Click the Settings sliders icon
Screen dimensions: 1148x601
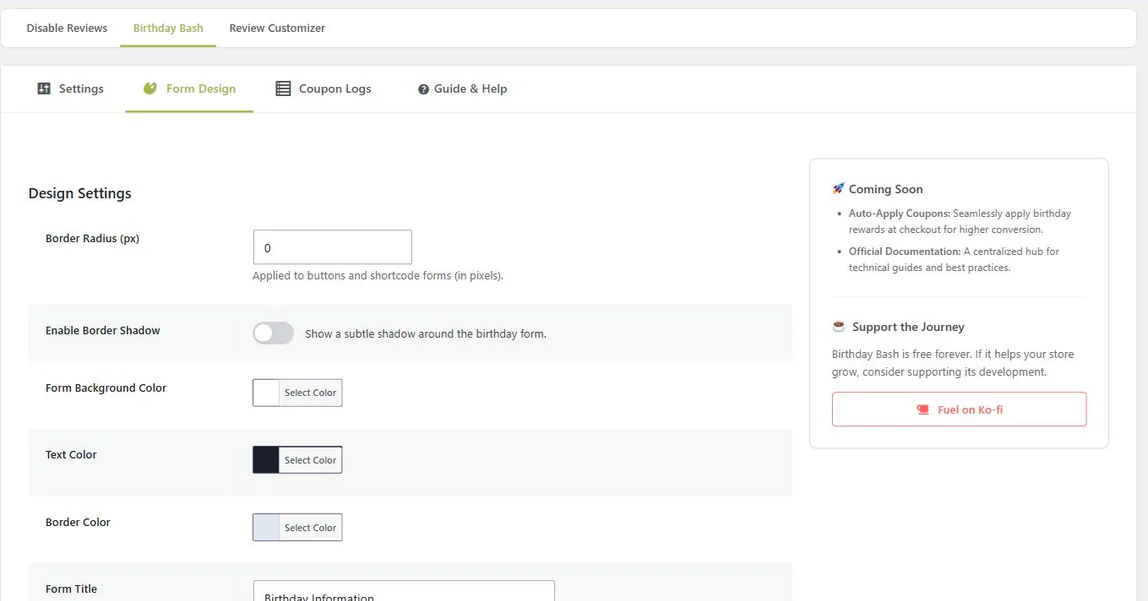[44, 89]
